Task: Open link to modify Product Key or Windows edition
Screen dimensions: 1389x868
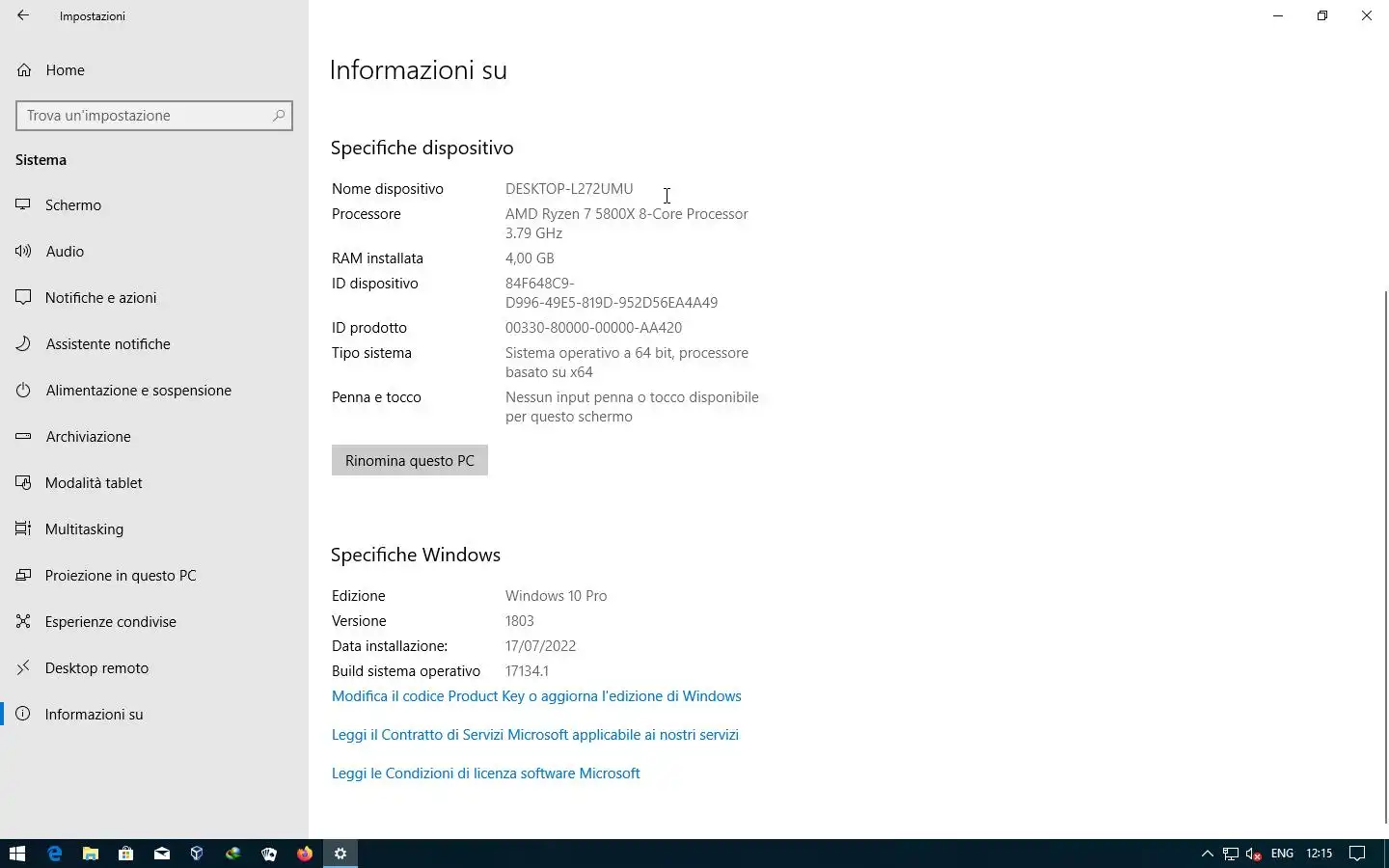Action: [536, 696]
